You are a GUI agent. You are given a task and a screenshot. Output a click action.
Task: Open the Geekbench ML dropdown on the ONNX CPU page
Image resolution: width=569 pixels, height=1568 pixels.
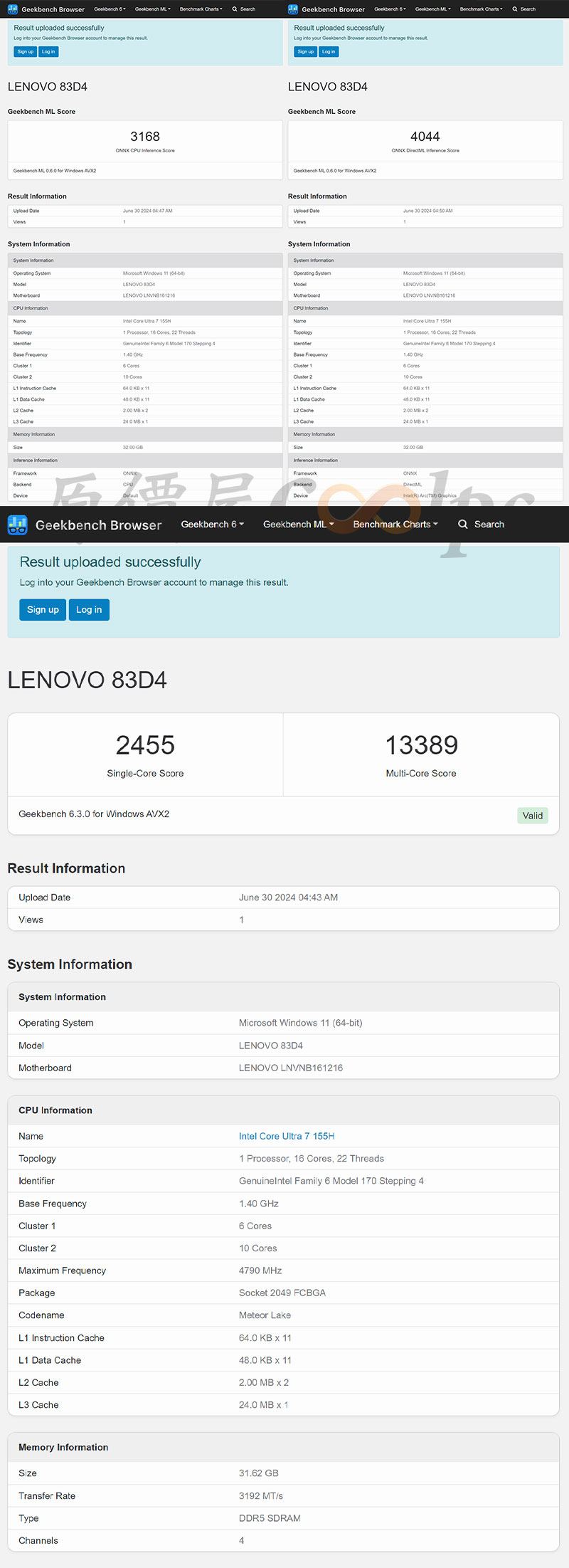pyautogui.click(x=153, y=9)
